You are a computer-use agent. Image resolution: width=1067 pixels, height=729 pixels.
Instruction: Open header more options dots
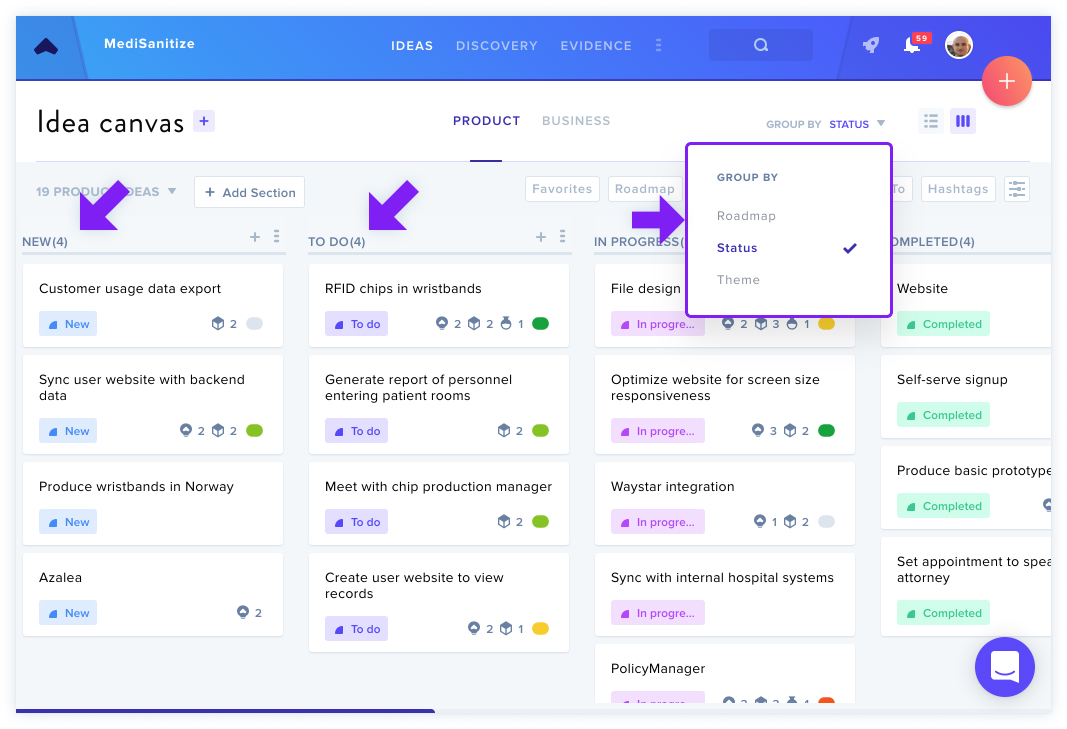click(658, 46)
